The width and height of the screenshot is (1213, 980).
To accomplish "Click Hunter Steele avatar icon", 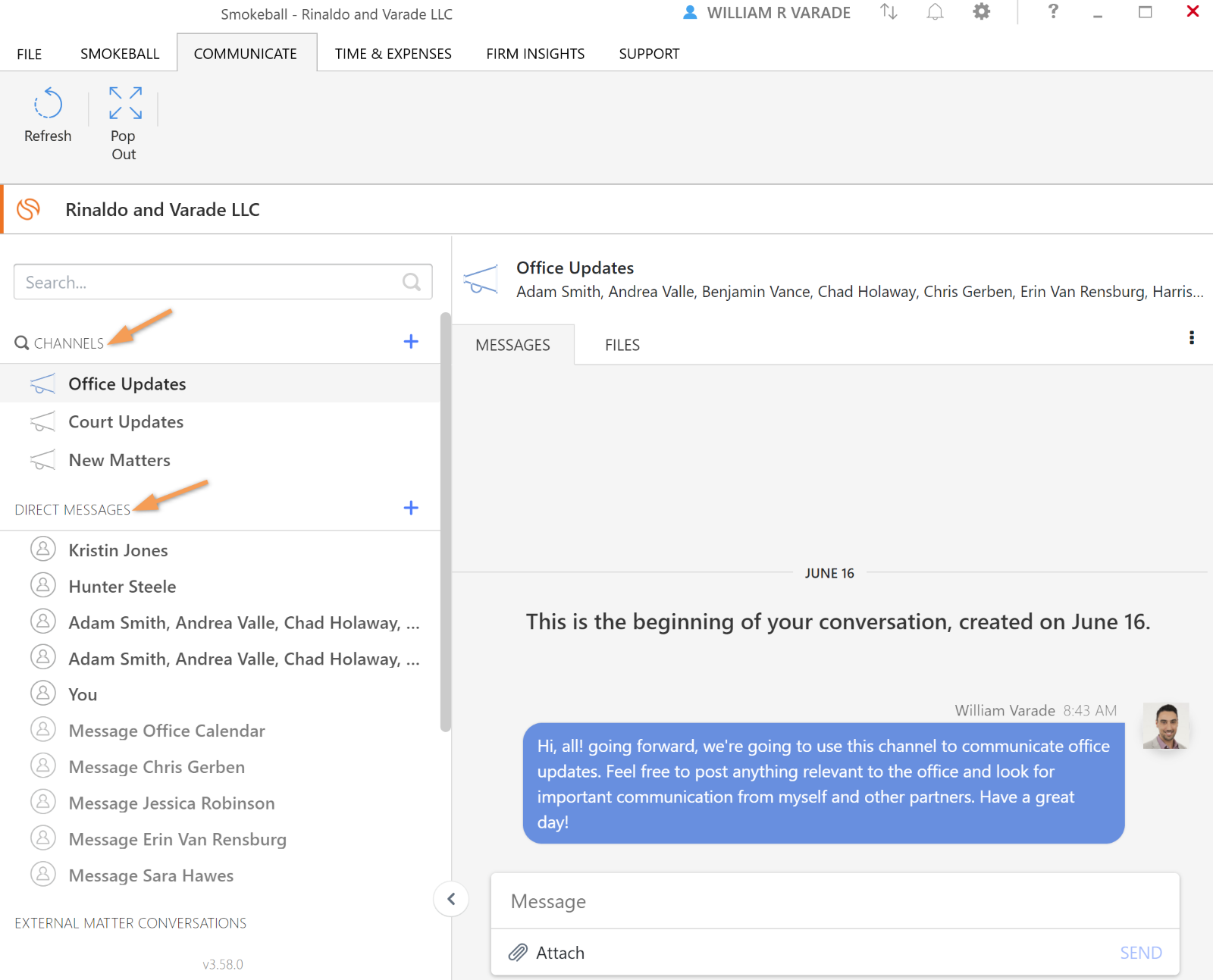I will tap(43, 585).
